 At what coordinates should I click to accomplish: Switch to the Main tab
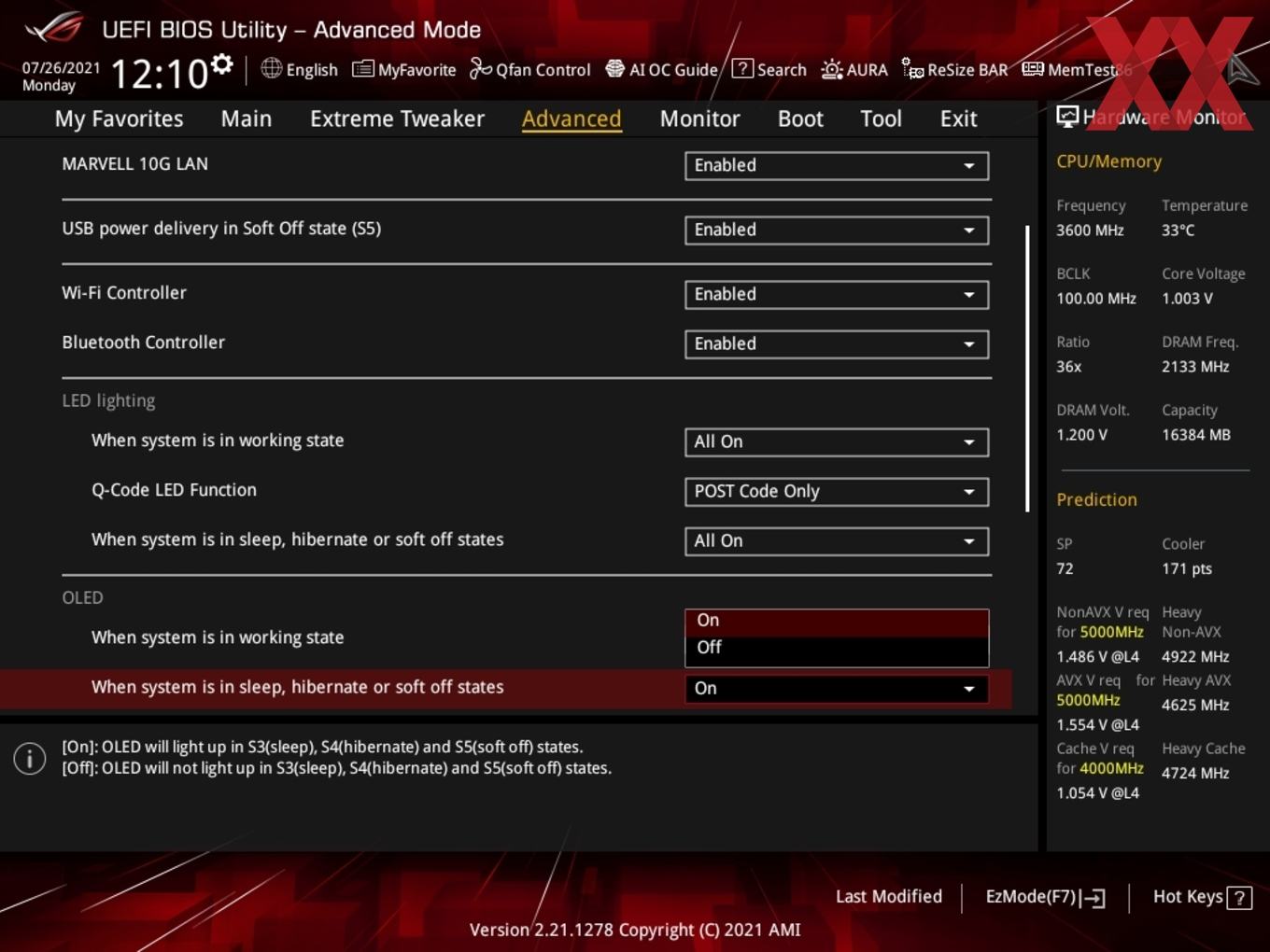(247, 119)
